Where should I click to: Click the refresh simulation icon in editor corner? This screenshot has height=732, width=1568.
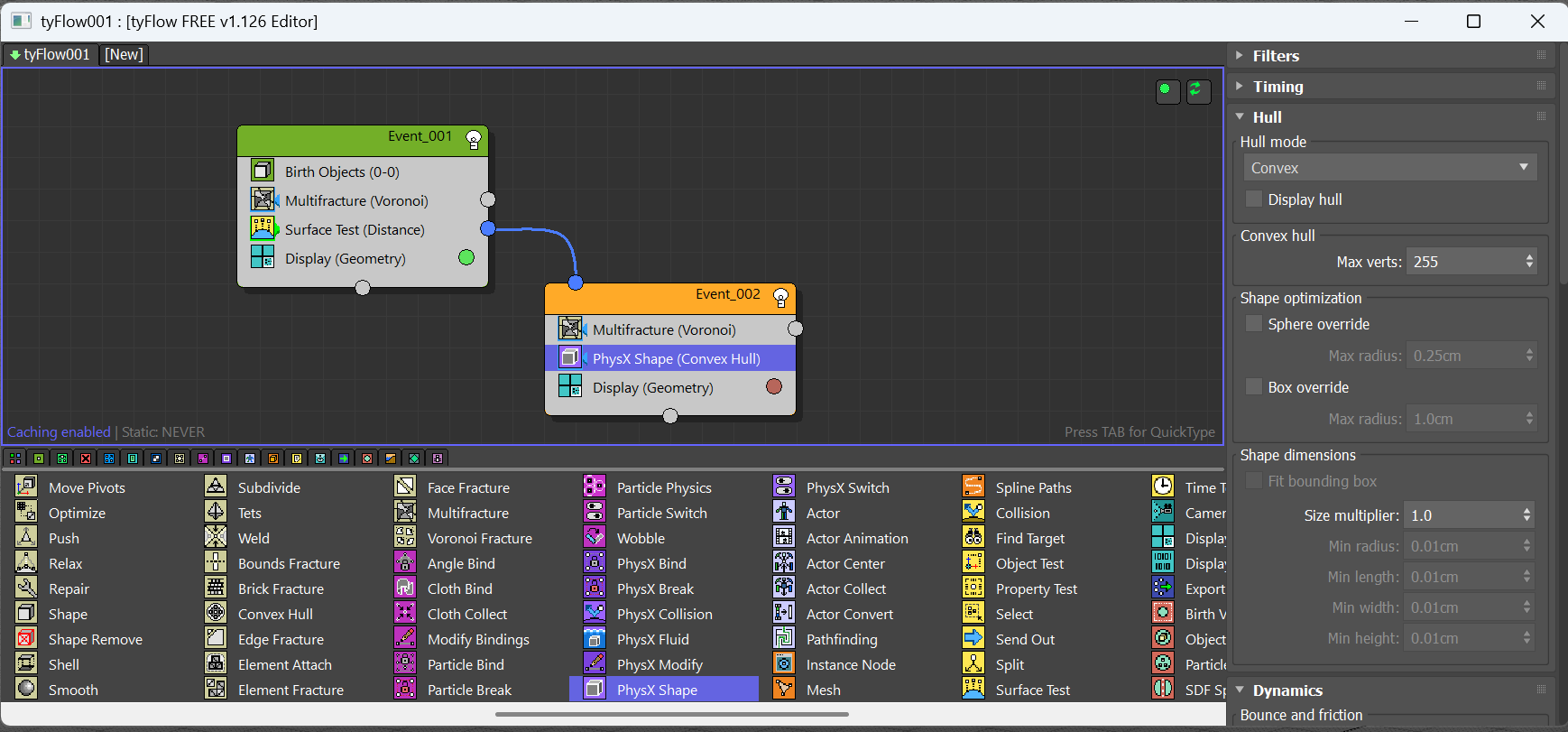1198,90
